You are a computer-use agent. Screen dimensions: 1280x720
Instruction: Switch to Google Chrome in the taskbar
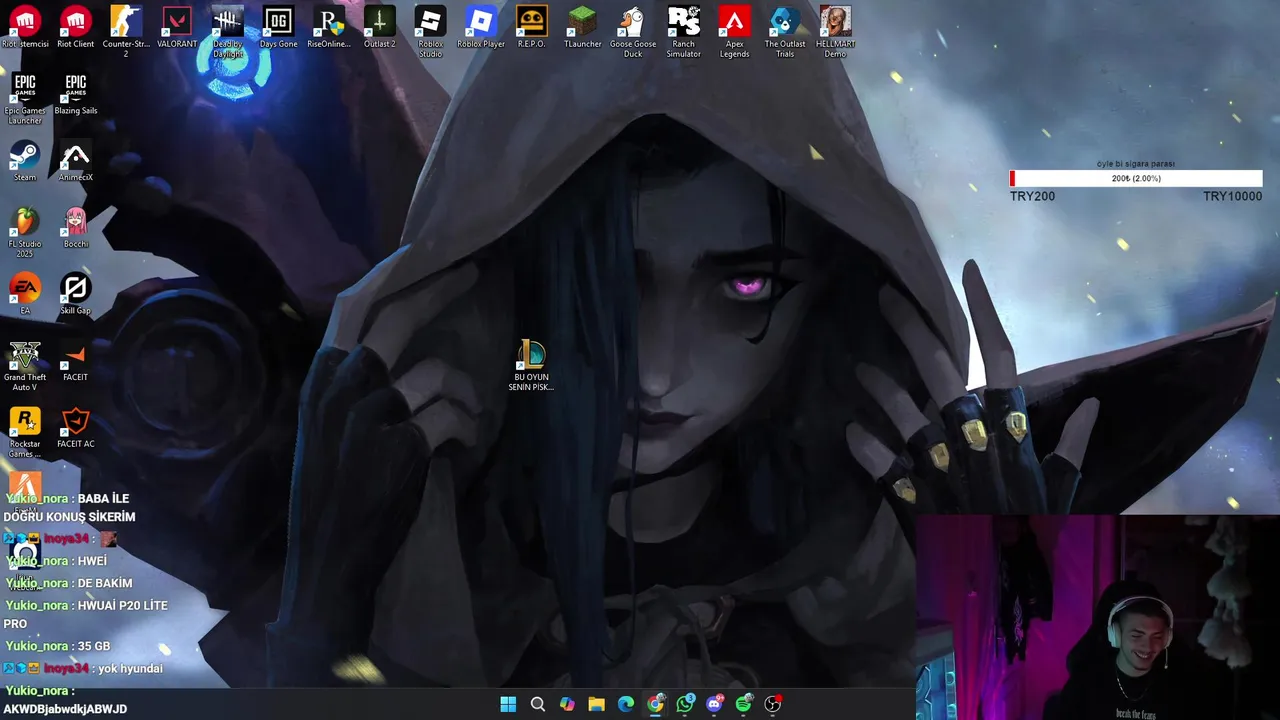(655, 704)
